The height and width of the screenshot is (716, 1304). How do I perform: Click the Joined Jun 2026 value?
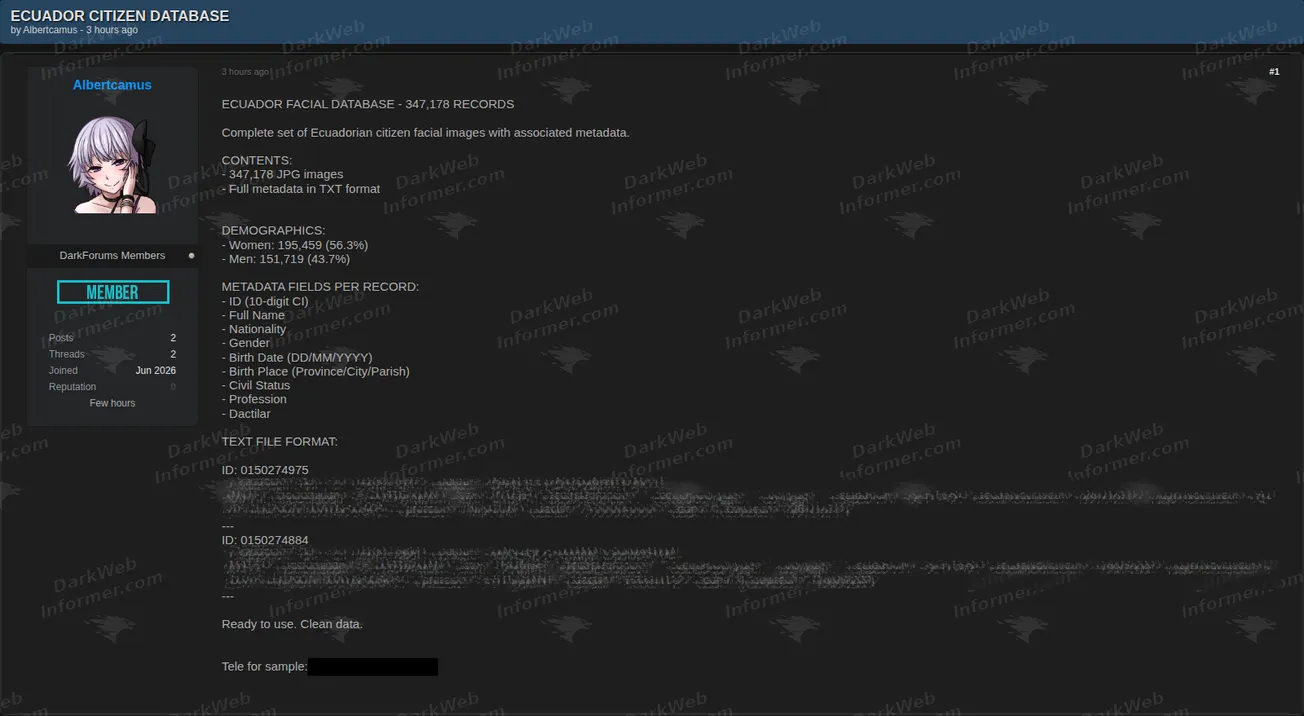156,371
